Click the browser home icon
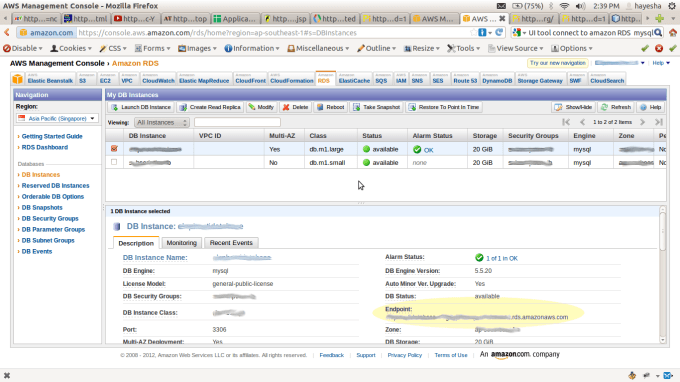Screen dimensions: 680x382 pos(673,33)
